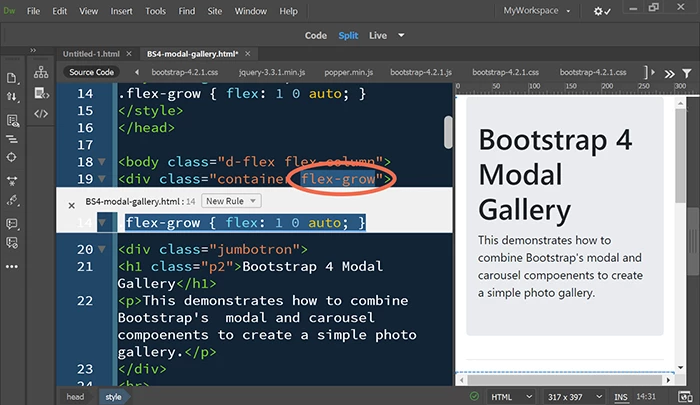Click the green no-errors check icon
The width and height of the screenshot is (700, 405).
pyautogui.click(x=474, y=396)
